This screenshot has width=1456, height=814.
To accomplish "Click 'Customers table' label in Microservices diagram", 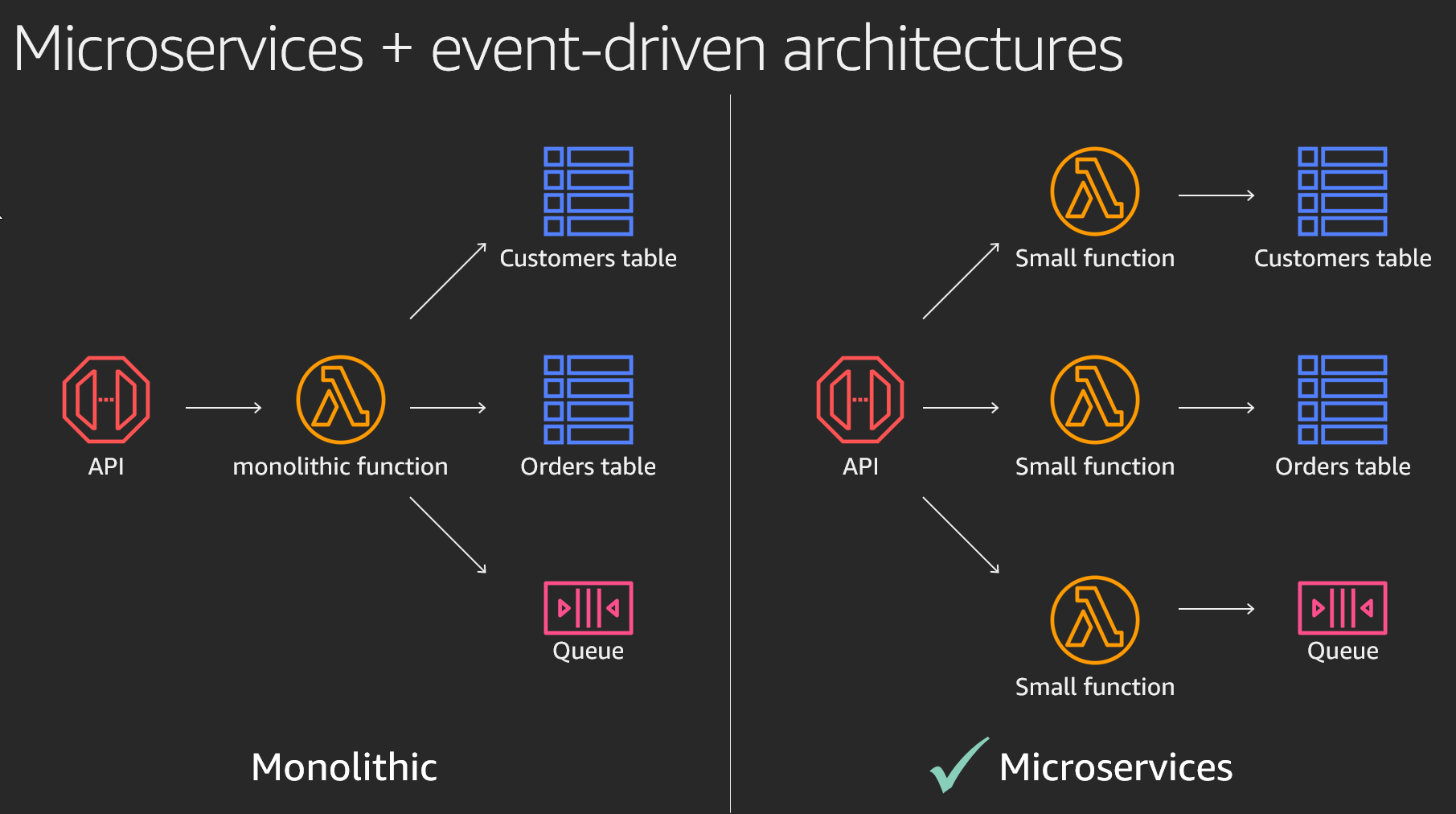I will click(1343, 258).
